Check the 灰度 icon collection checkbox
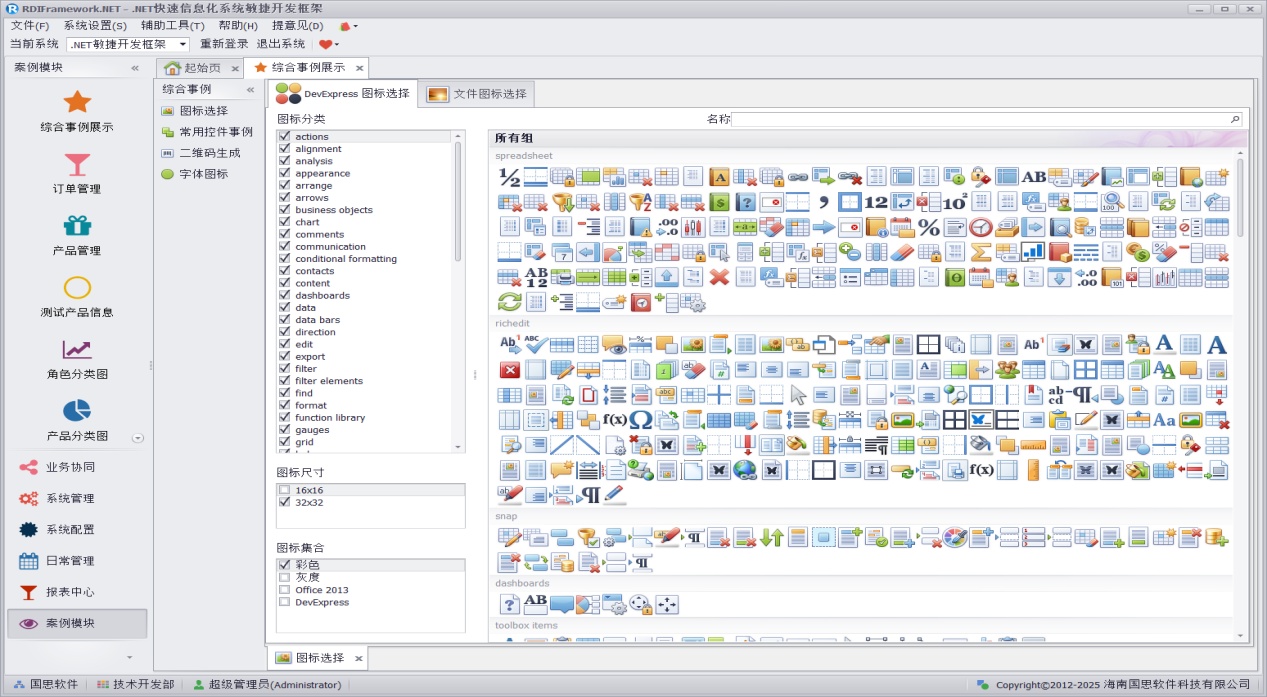 point(285,577)
